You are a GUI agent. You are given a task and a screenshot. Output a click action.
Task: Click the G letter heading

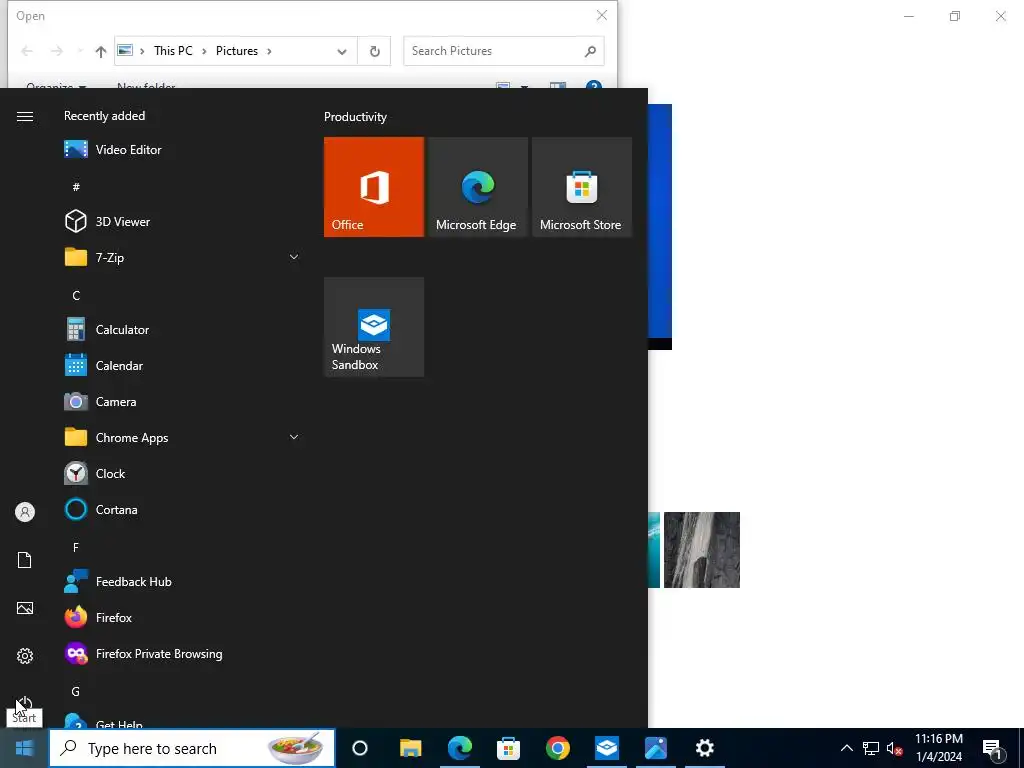pos(76,691)
